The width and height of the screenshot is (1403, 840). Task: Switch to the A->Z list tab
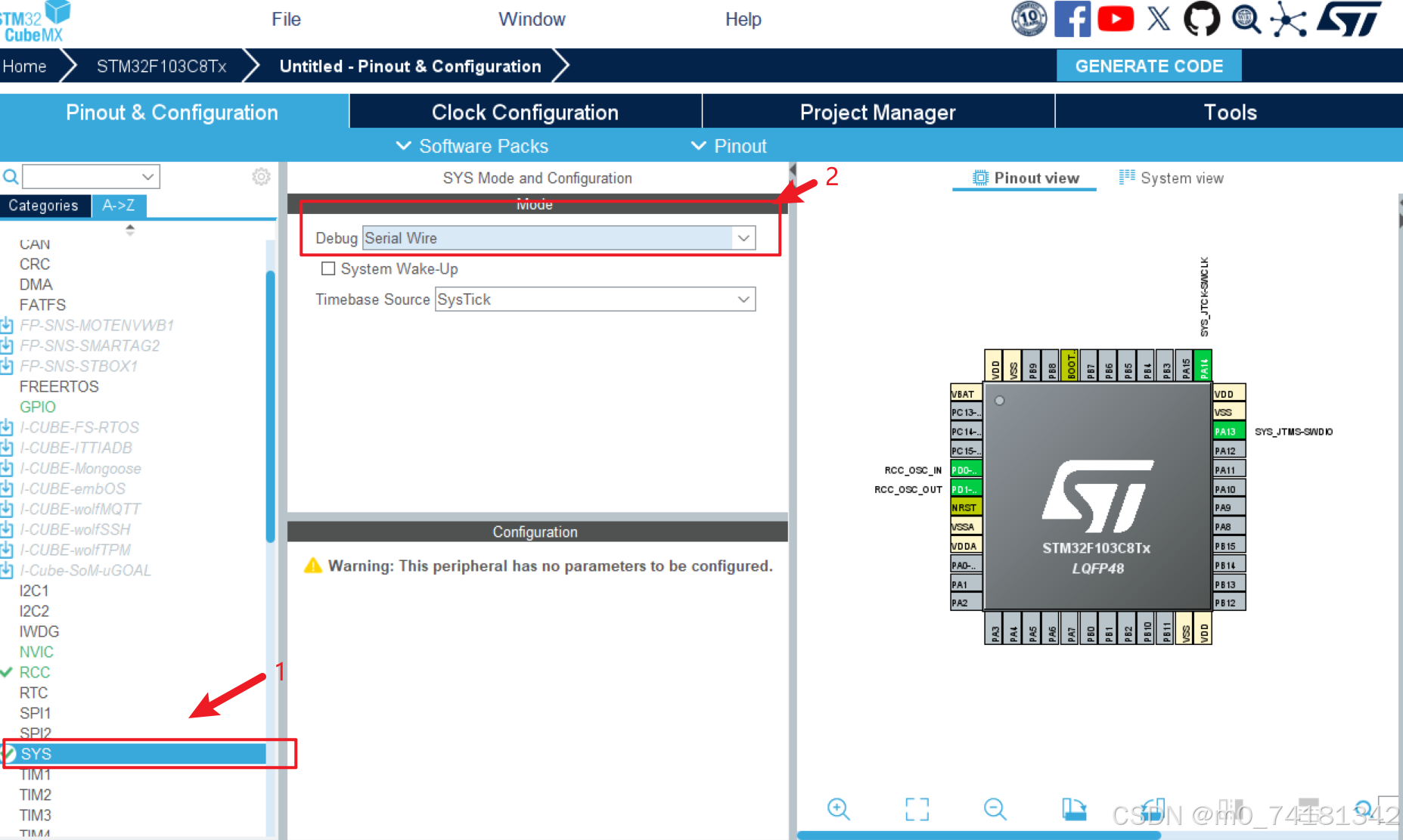119,206
